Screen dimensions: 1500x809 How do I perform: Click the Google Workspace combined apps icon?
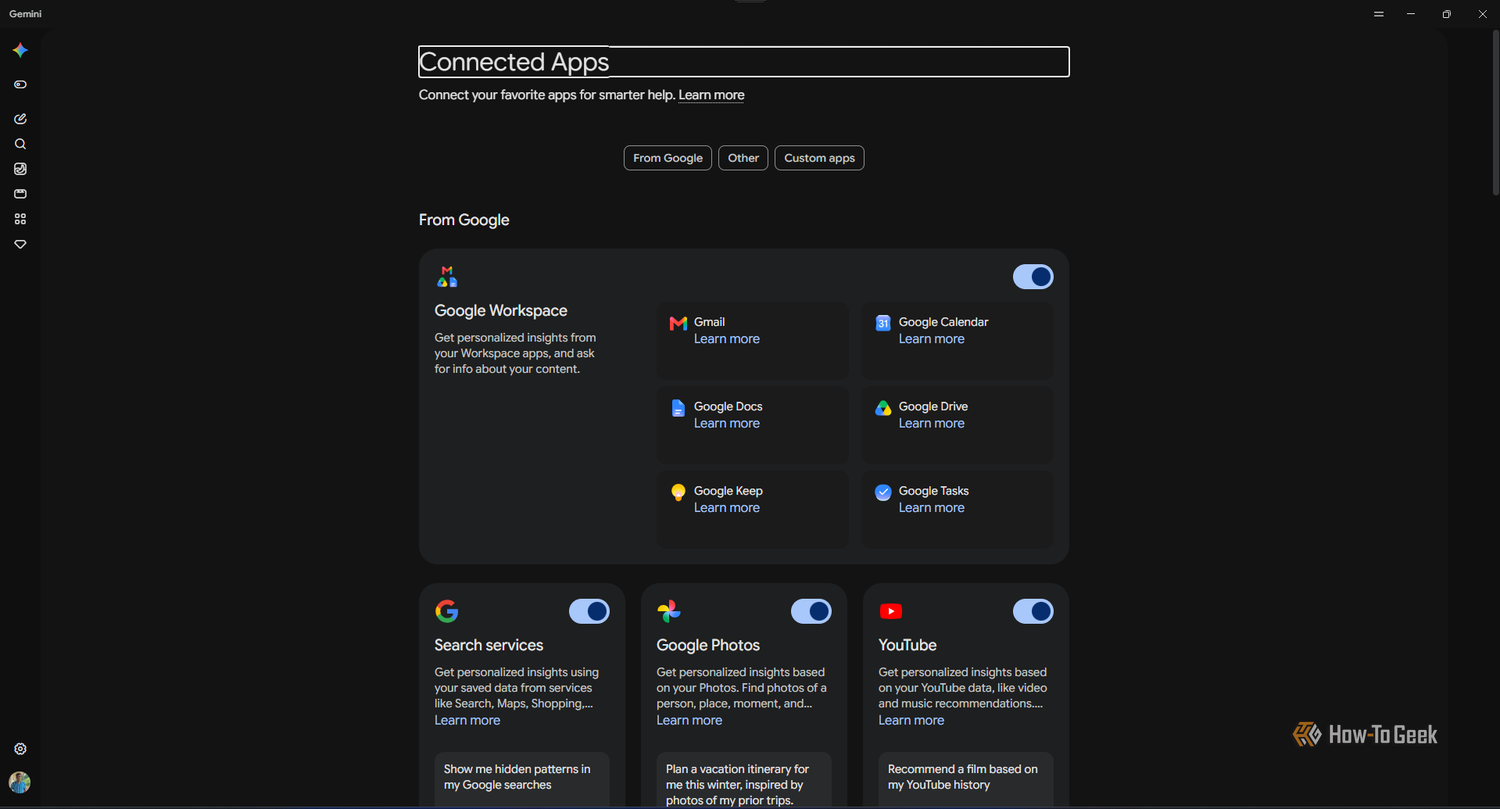coord(447,276)
